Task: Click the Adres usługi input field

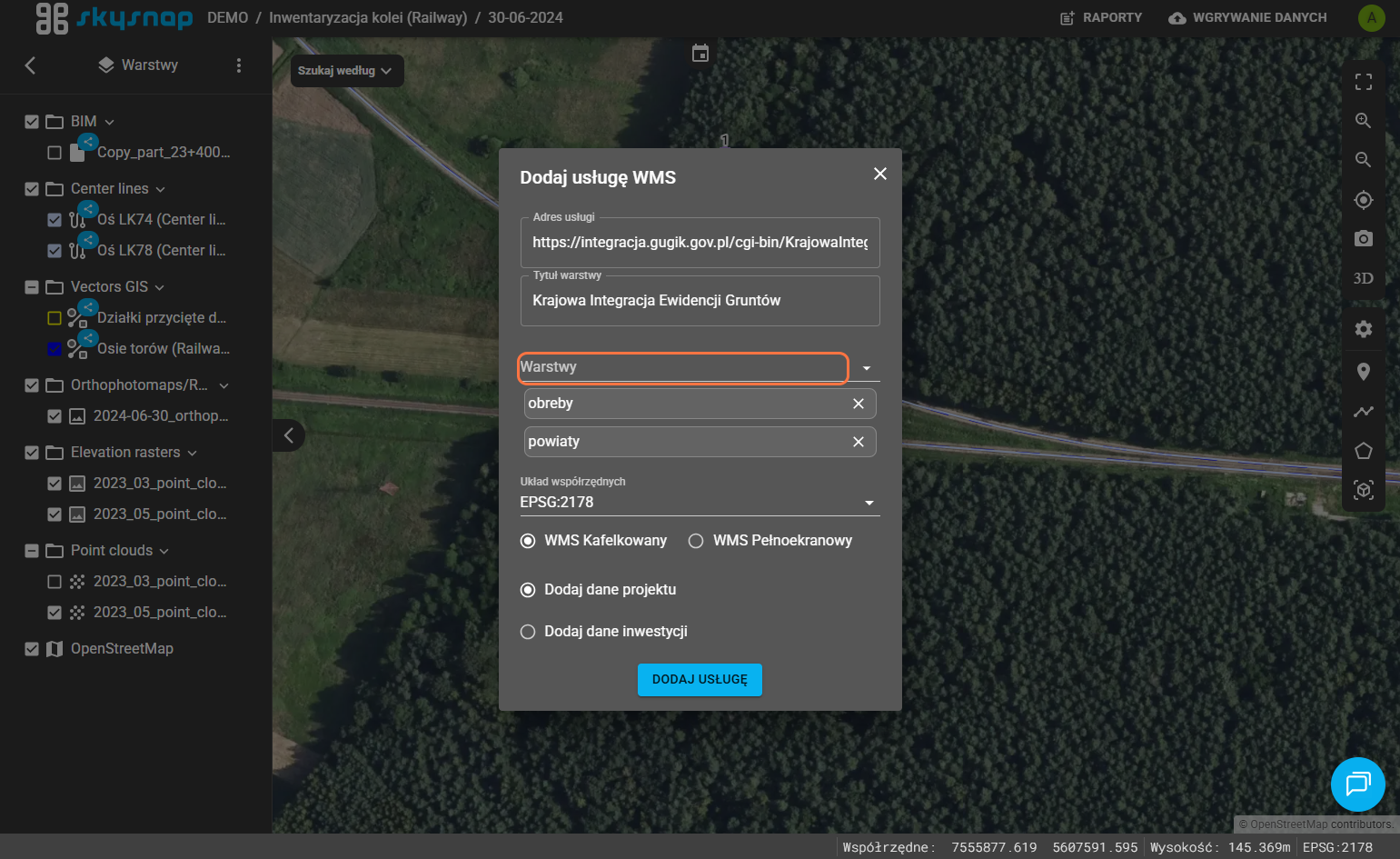Action: point(700,243)
